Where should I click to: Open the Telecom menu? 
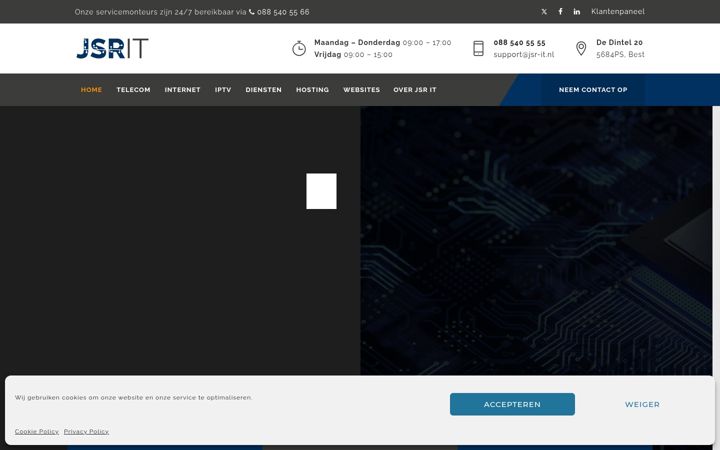(133, 90)
